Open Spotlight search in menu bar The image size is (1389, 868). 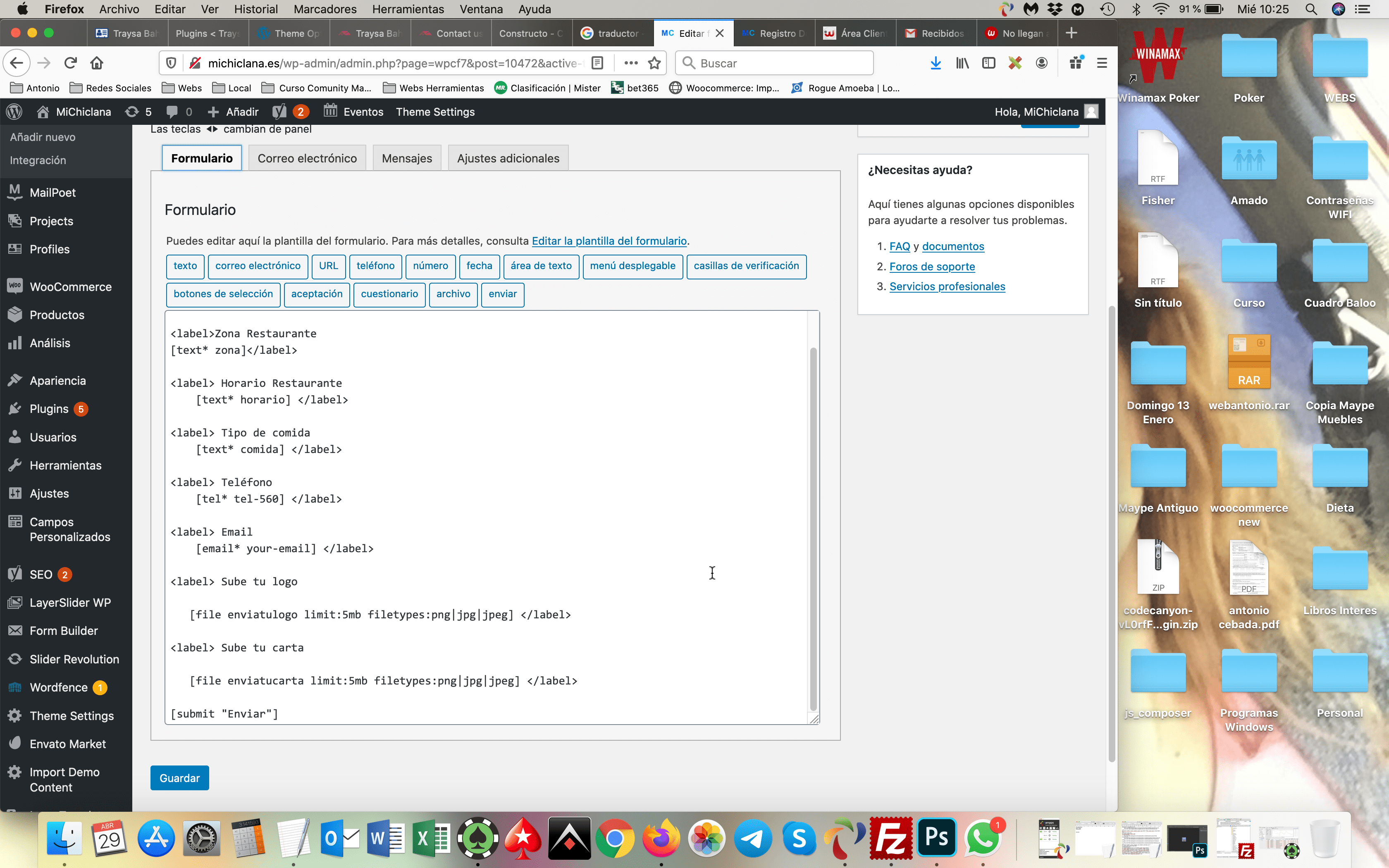point(1311,9)
